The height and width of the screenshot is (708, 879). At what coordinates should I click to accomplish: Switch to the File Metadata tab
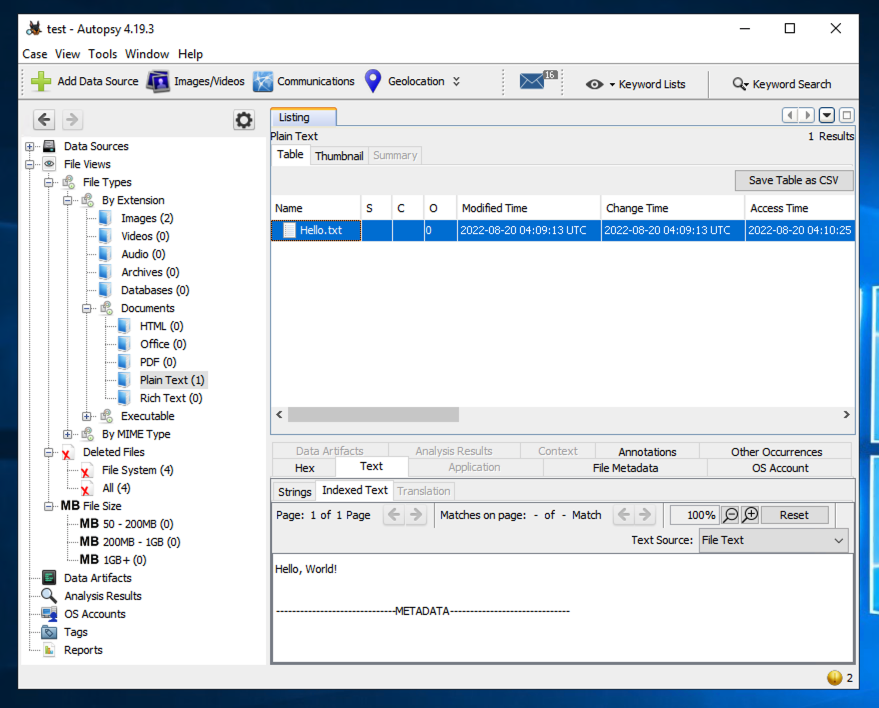tap(626, 468)
